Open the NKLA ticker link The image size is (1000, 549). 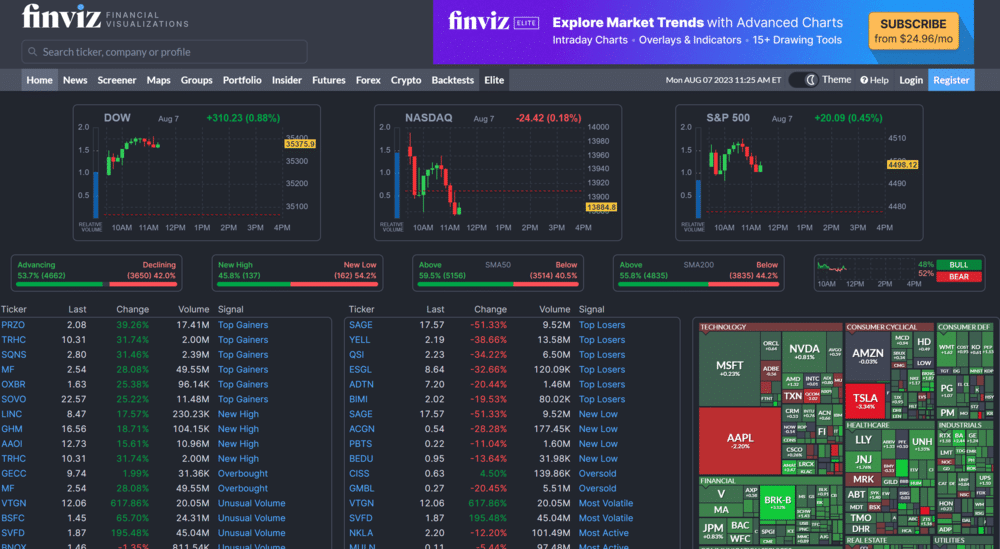(x=361, y=533)
